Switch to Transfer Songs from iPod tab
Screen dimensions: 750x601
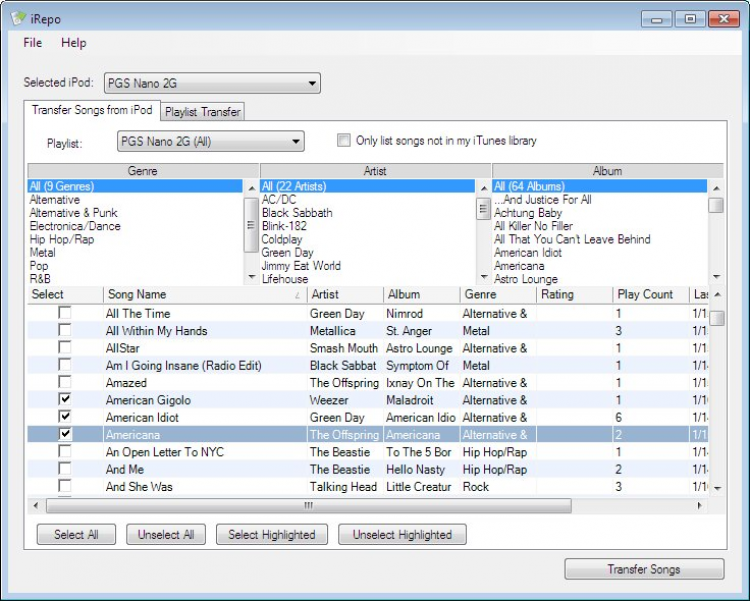click(92, 110)
